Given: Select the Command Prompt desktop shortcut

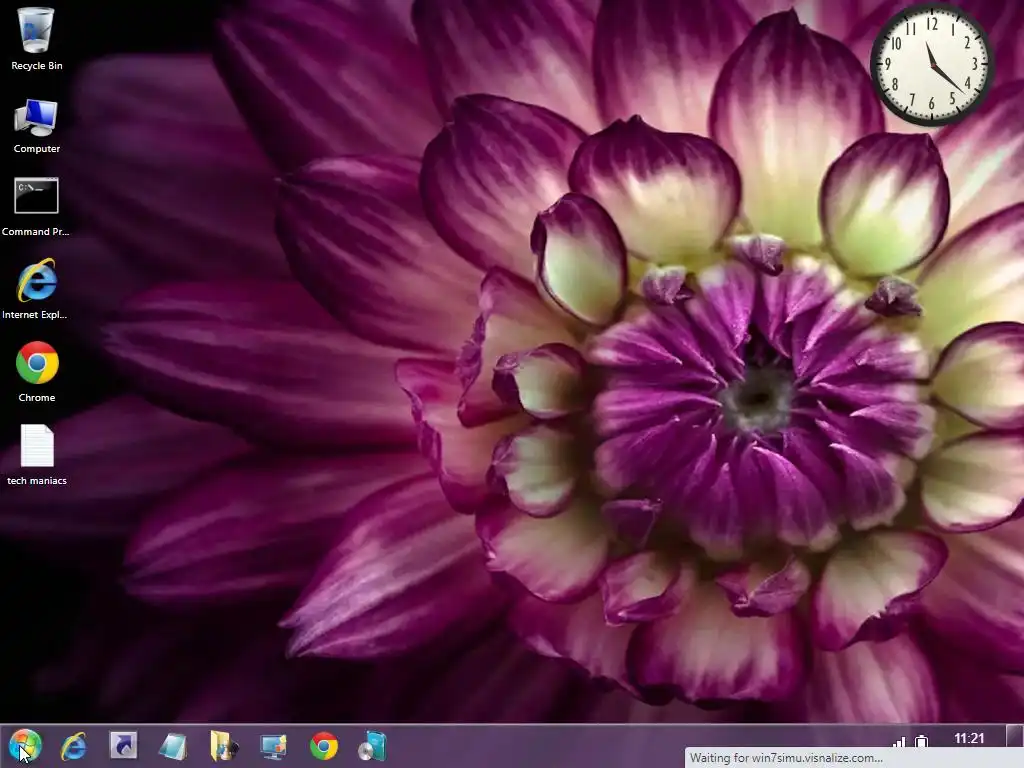Looking at the screenshot, I should click(x=36, y=206).
